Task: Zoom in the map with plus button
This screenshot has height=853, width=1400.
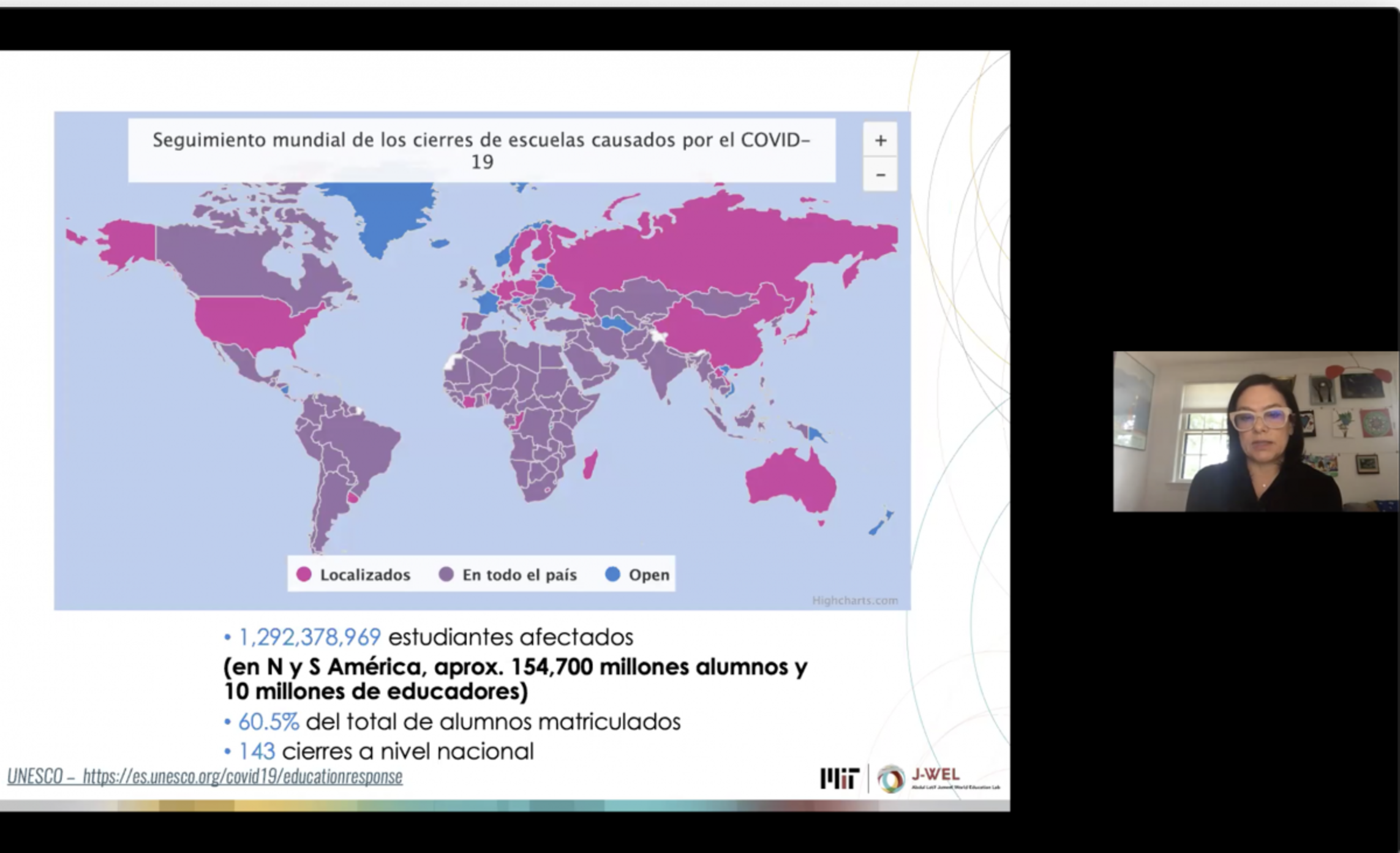Action: tap(880, 140)
